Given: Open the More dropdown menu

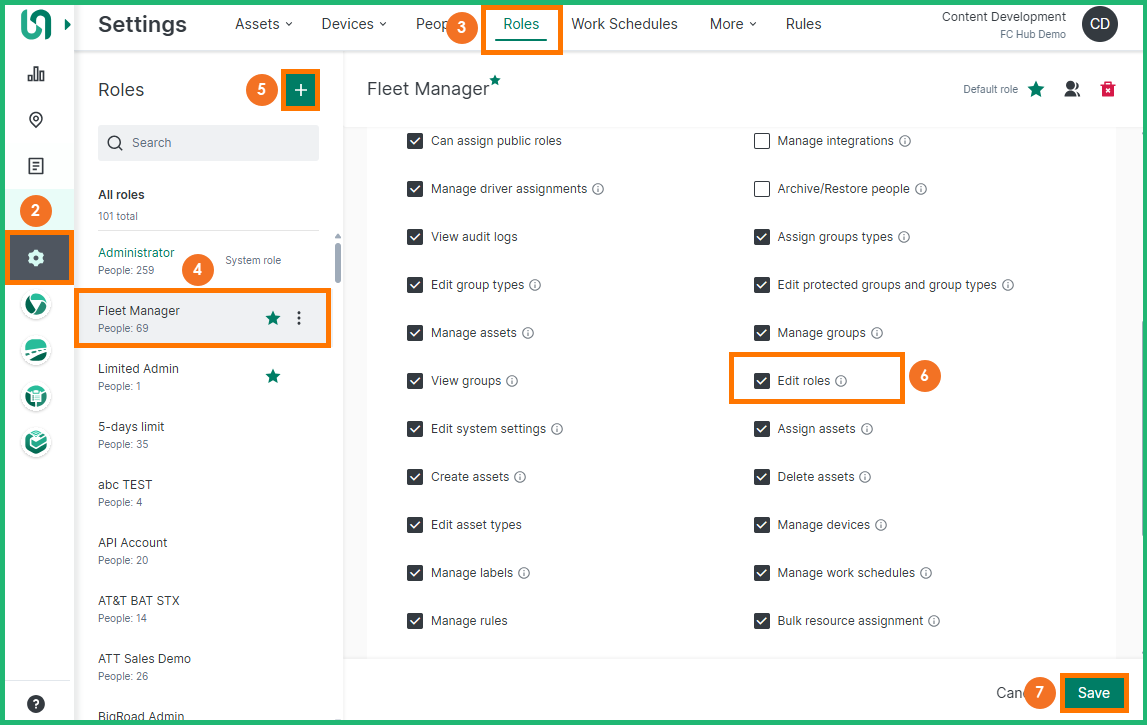Looking at the screenshot, I should tap(732, 24).
